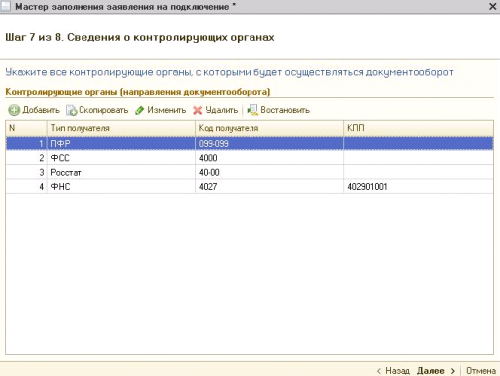Click the code cell 40-00
Screen dimensions: 500x376
point(269,172)
